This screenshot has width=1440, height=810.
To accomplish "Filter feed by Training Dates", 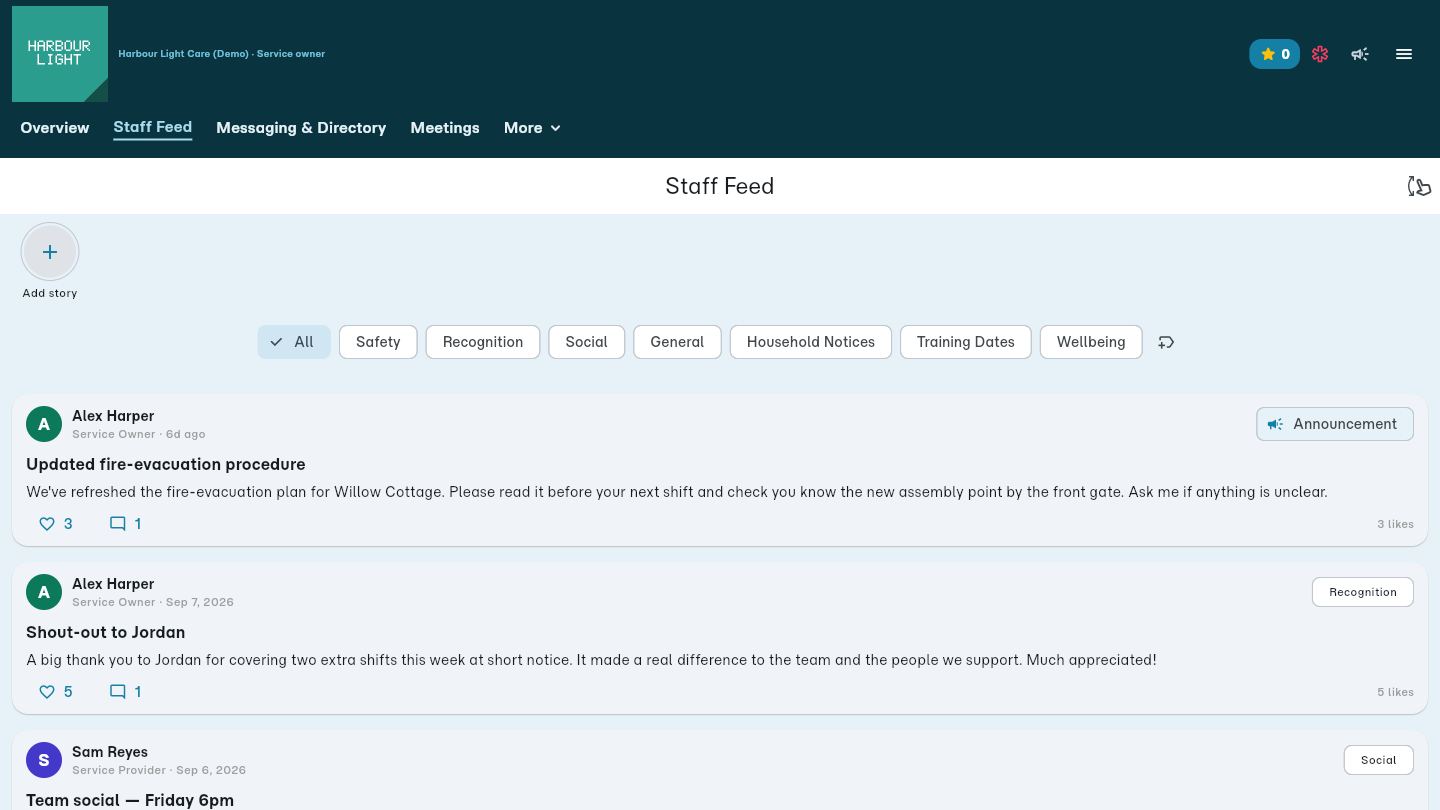I will pyautogui.click(x=966, y=342).
